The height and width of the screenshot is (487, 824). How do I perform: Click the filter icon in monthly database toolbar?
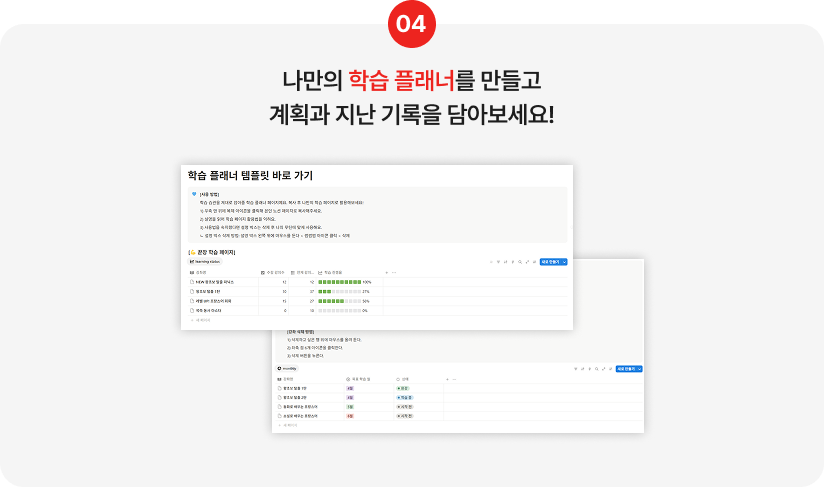point(577,369)
